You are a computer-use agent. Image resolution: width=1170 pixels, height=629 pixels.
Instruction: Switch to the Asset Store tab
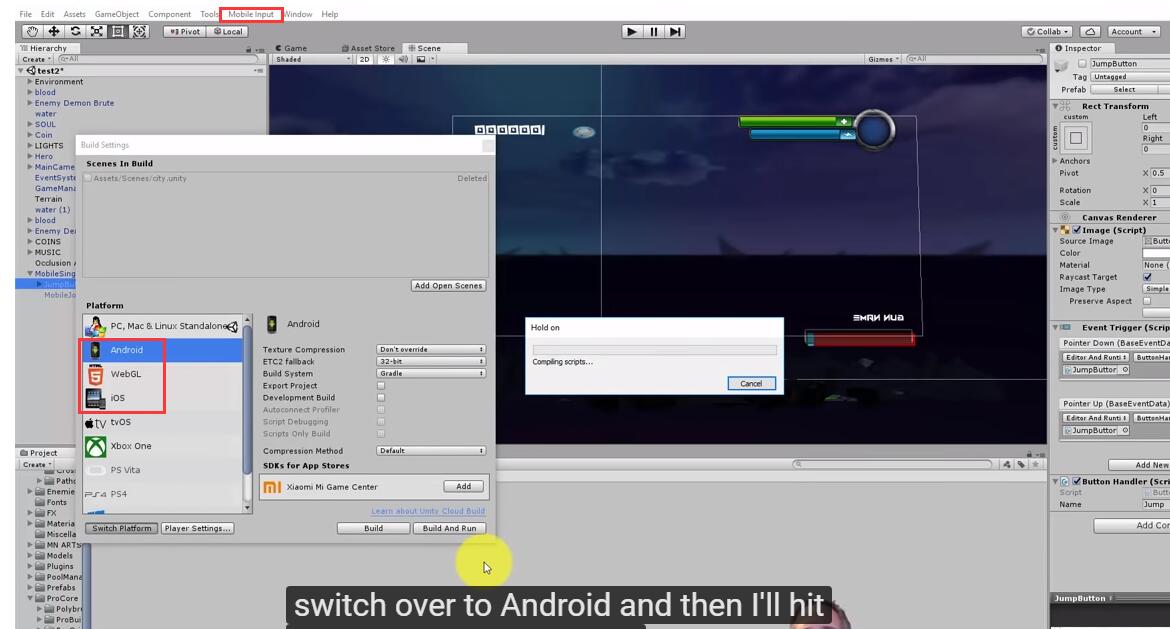pyautogui.click(x=368, y=48)
